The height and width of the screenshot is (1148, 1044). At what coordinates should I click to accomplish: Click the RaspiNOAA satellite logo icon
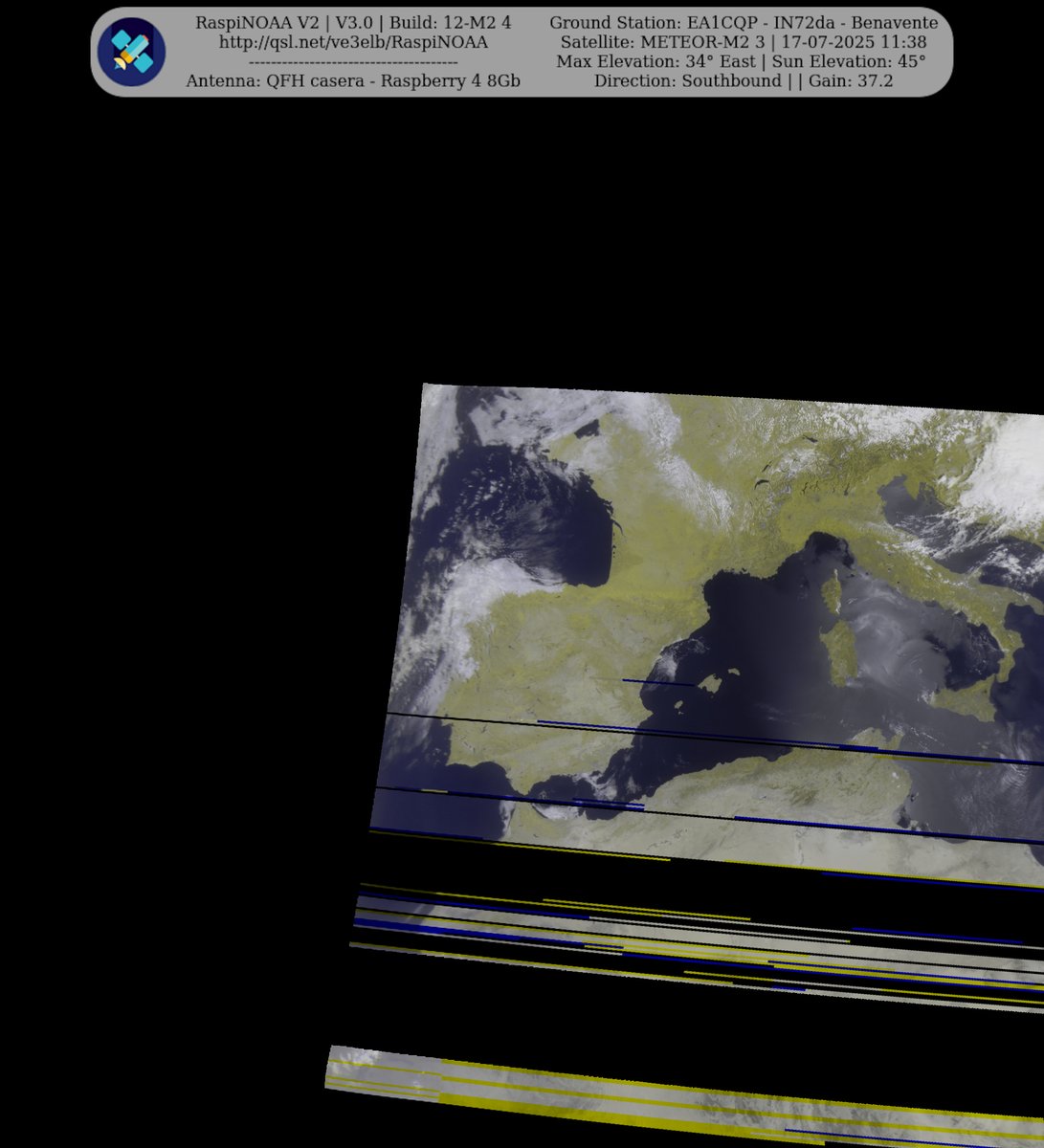point(131,51)
